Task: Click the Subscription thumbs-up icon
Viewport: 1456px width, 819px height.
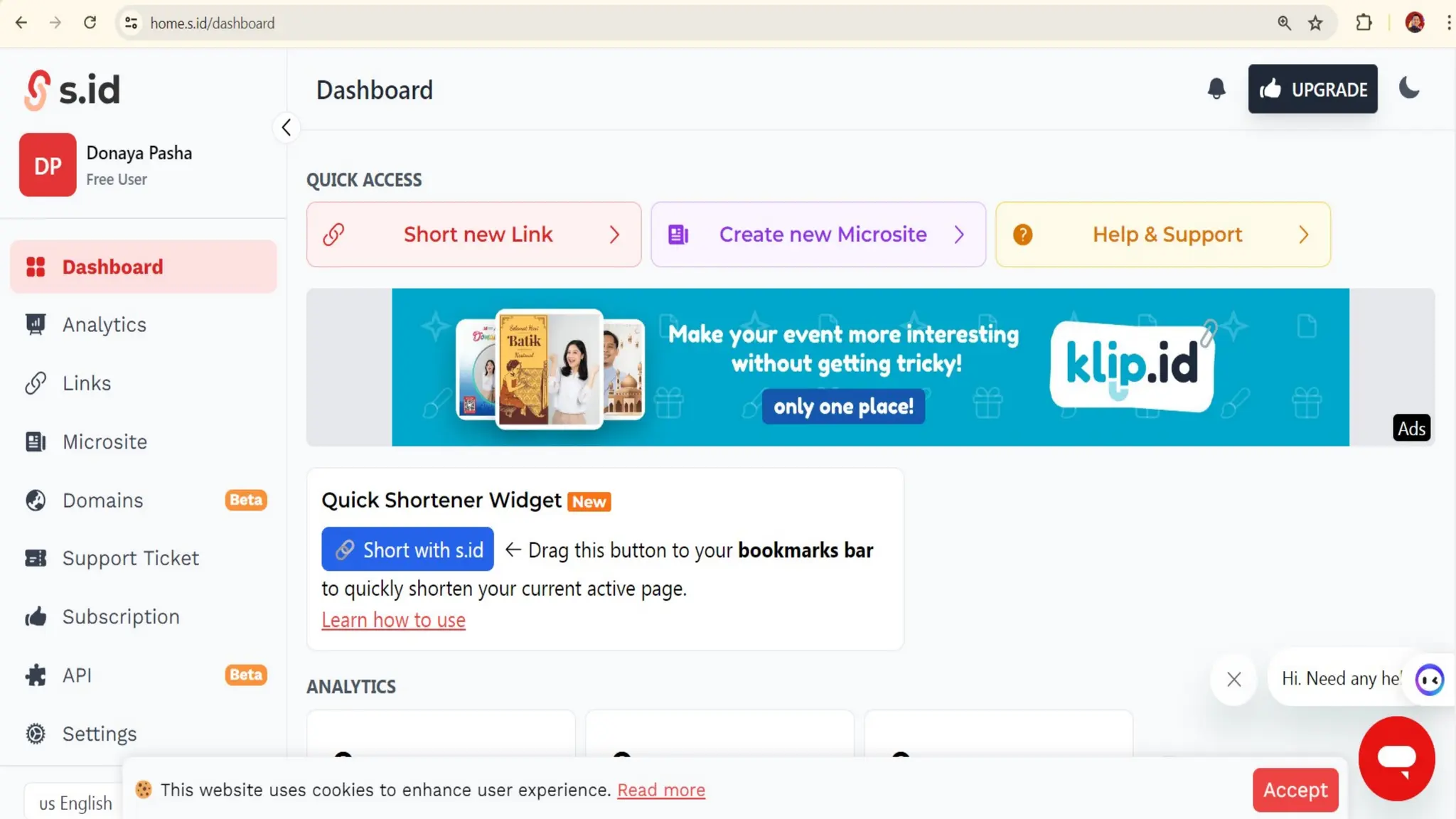Action: point(36,617)
